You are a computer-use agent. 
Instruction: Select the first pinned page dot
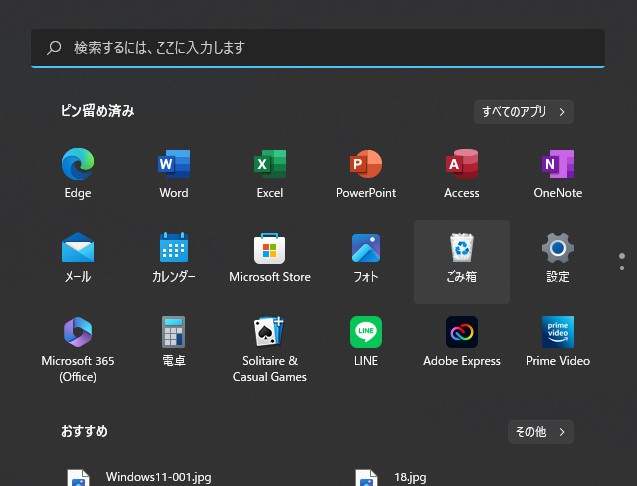[622, 256]
